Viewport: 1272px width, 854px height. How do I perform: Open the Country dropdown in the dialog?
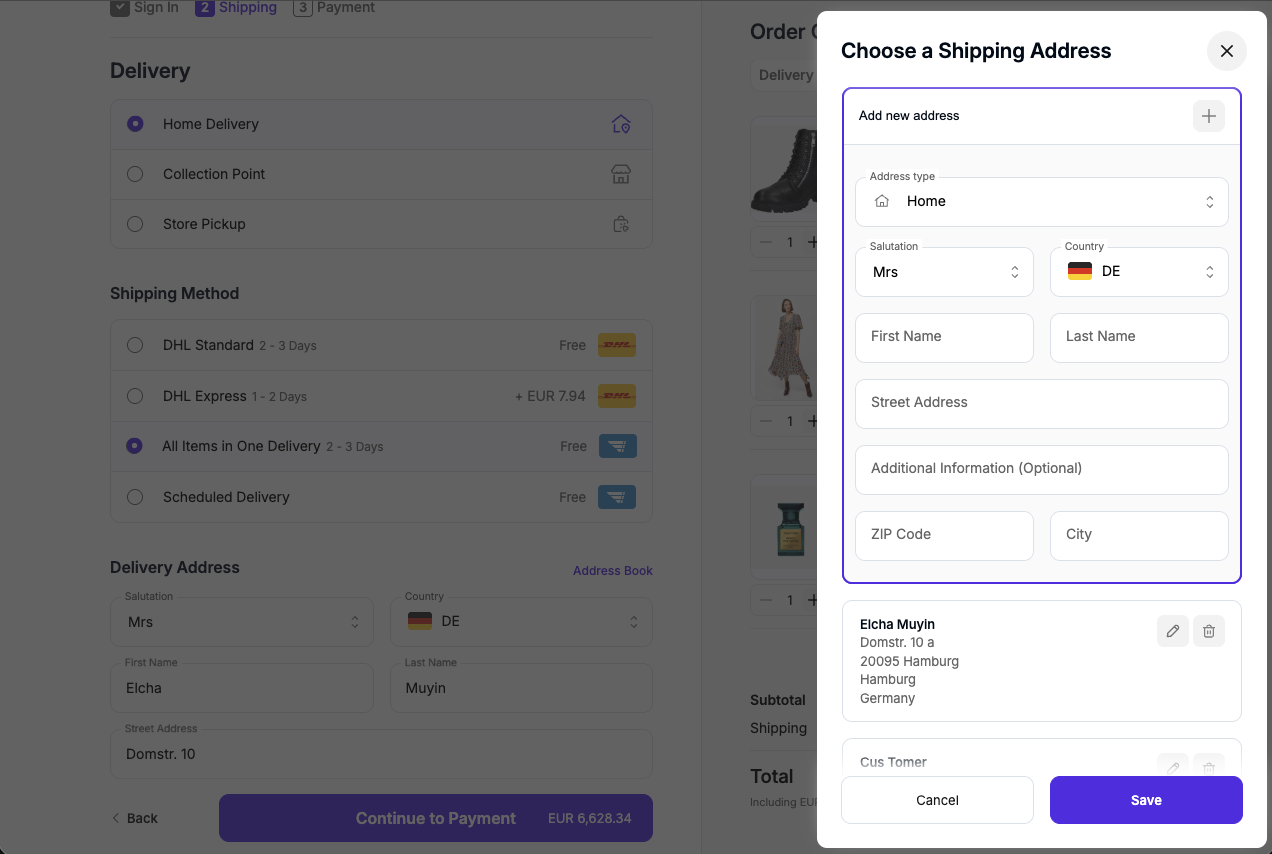pos(1139,272)
